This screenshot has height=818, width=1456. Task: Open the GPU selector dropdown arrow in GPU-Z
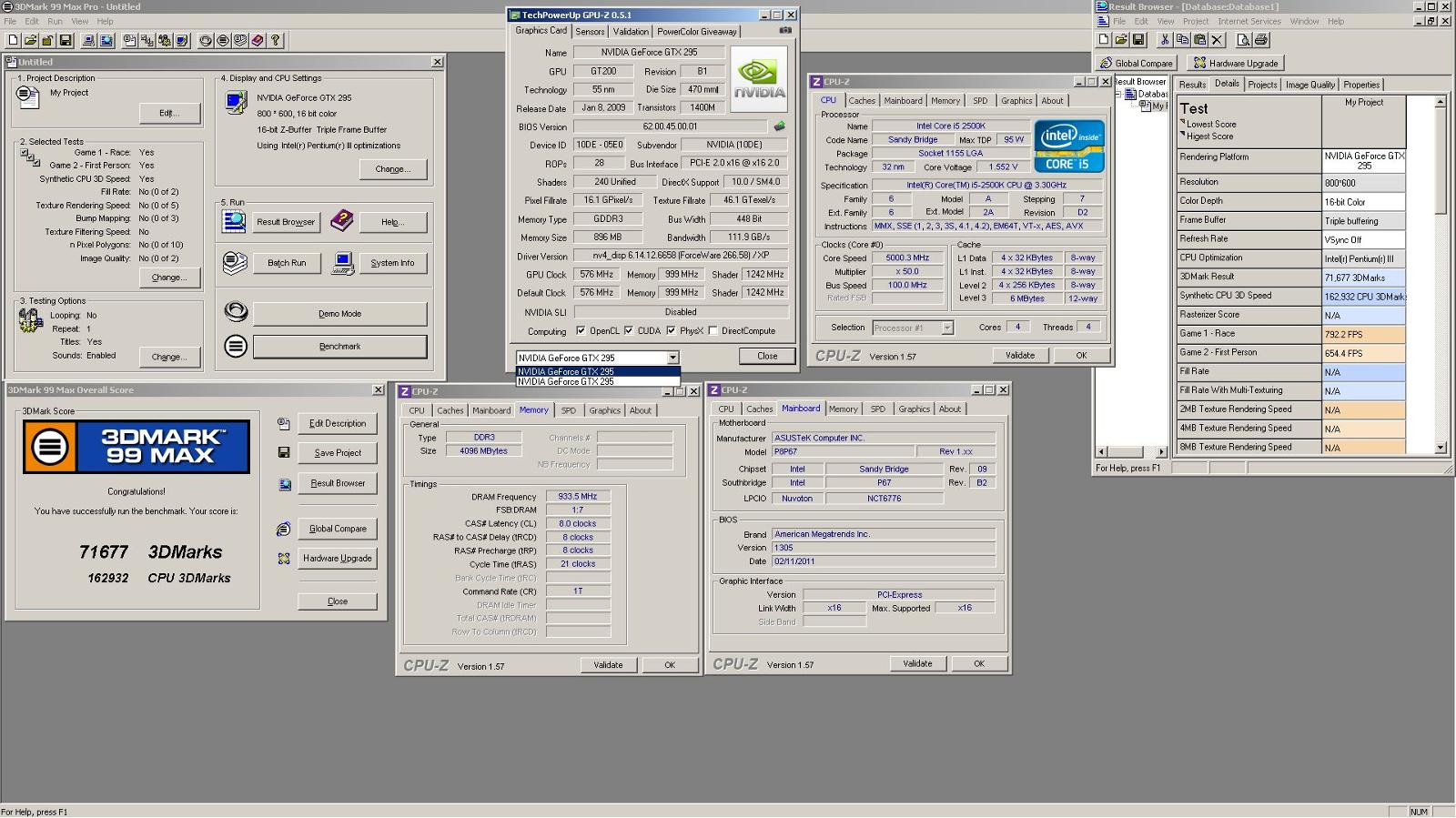click(x=672, y=358)
